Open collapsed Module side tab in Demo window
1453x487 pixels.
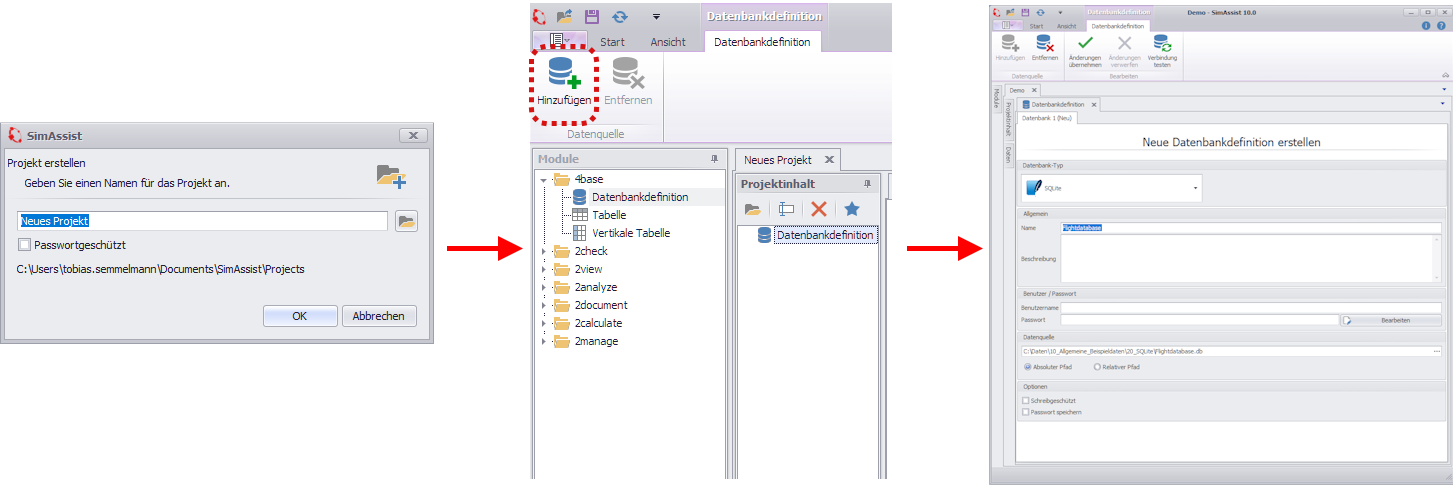click(996, 97)
